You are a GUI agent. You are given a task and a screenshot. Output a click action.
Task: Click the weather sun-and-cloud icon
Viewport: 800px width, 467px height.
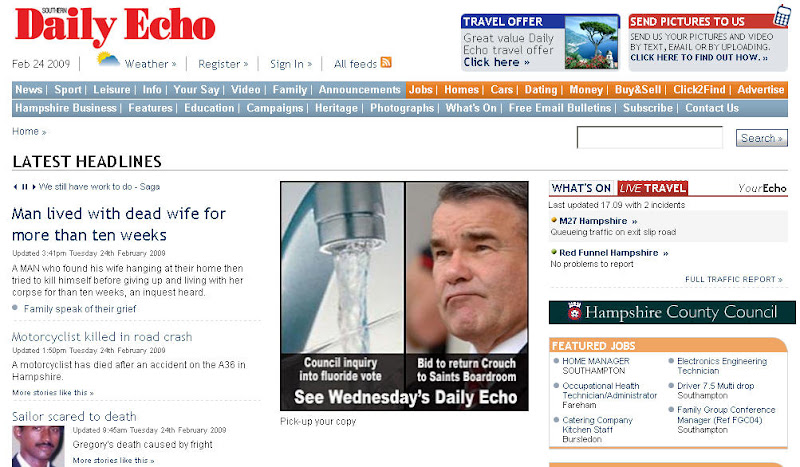108,59
